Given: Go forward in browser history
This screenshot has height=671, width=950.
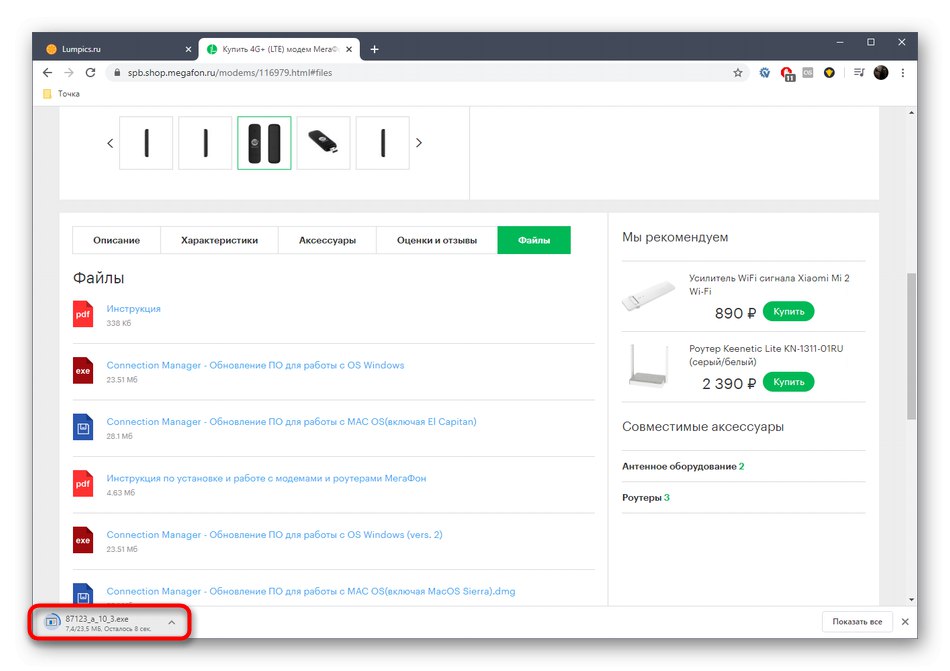Looking at the screenshot, I should [x=69, y=73].
